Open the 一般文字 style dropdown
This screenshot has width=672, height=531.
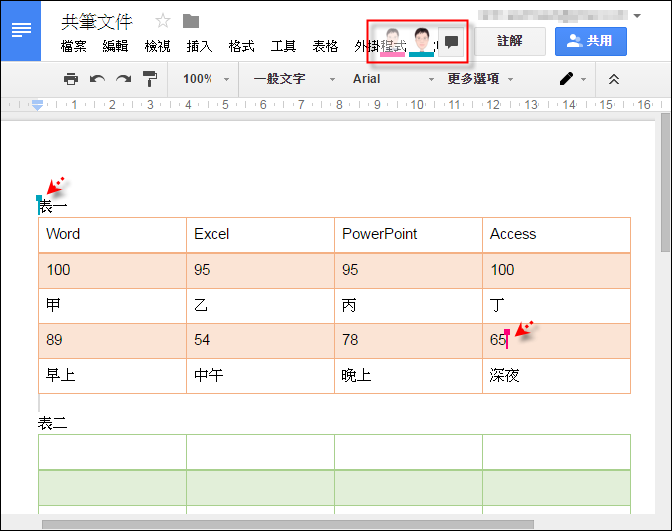point(294,79)
